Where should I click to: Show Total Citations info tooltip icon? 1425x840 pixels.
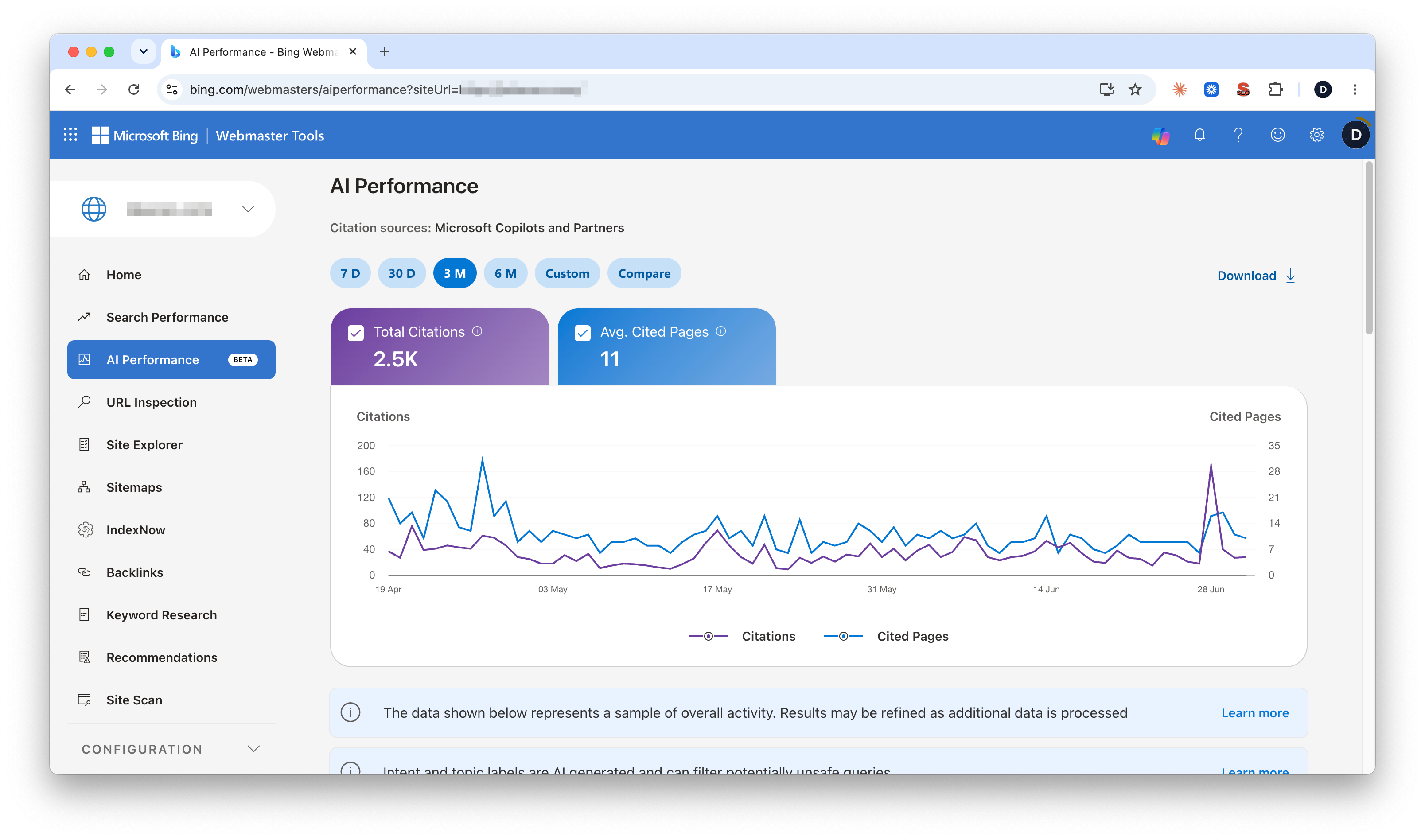point(477,331)
